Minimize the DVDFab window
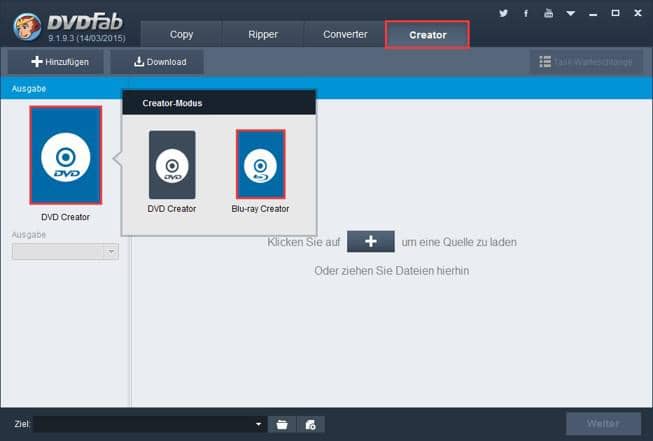This screenshot has height=441, width=653. pos(593,14)
